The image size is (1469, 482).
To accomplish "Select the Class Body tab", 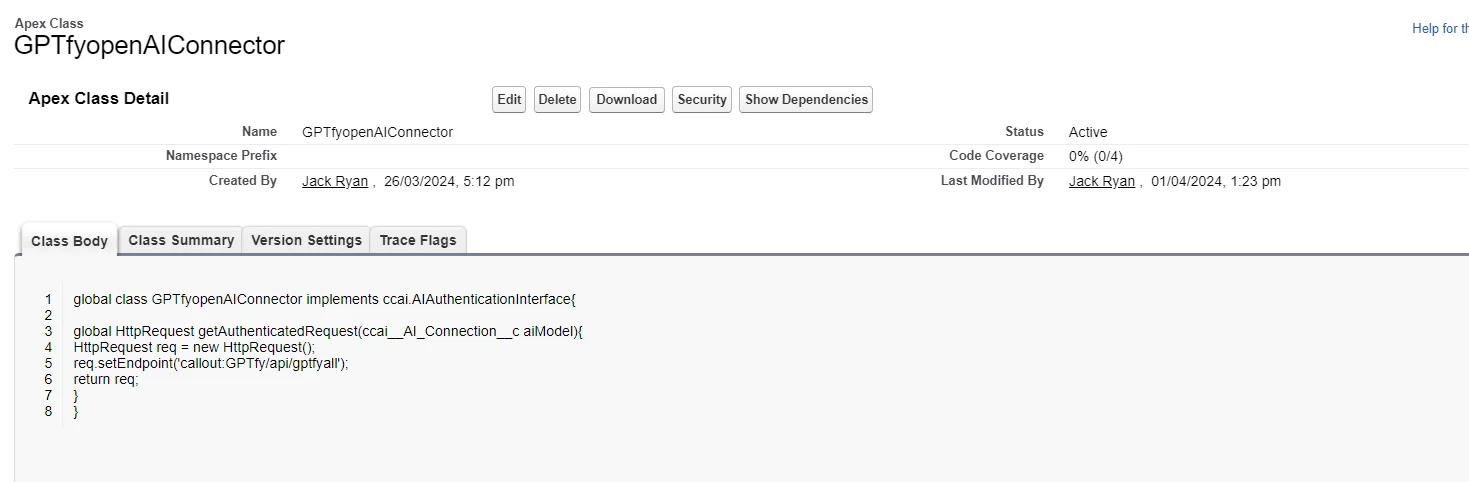I will 69,241.
